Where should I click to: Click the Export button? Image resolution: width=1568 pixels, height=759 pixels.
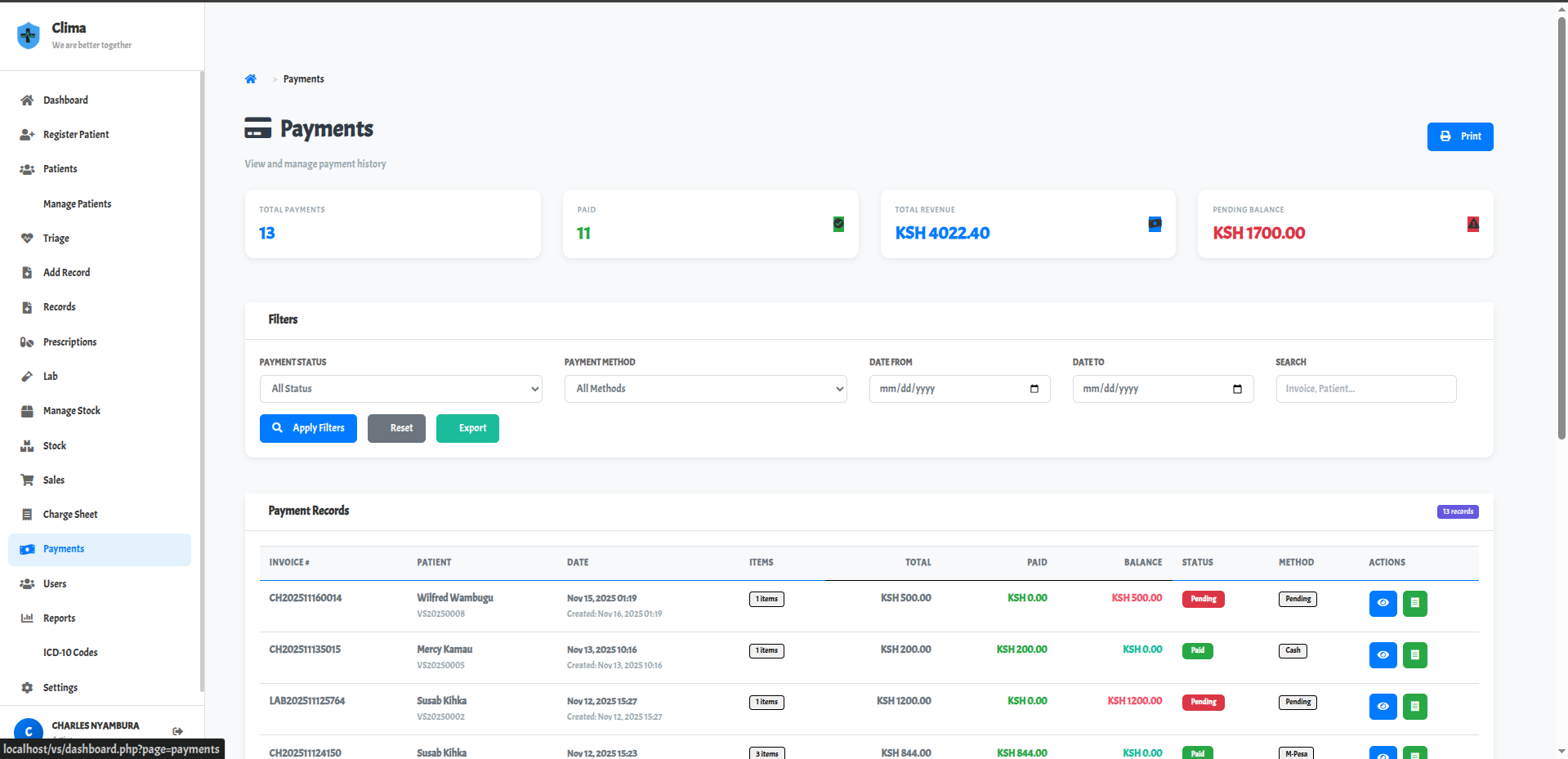pyautogui.click(x=467, y=428)
